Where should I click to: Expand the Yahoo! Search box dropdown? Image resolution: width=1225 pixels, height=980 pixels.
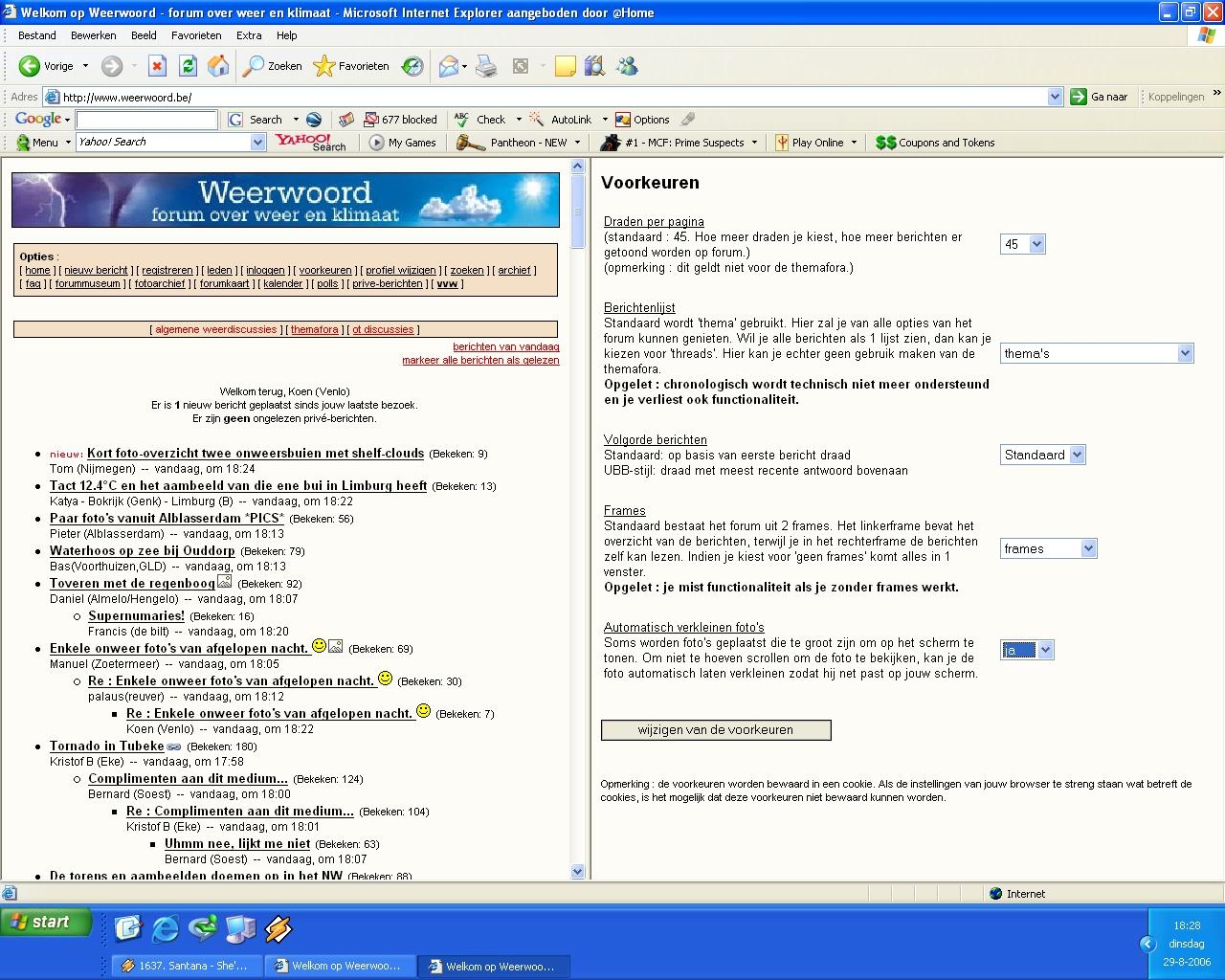(257, 143)
